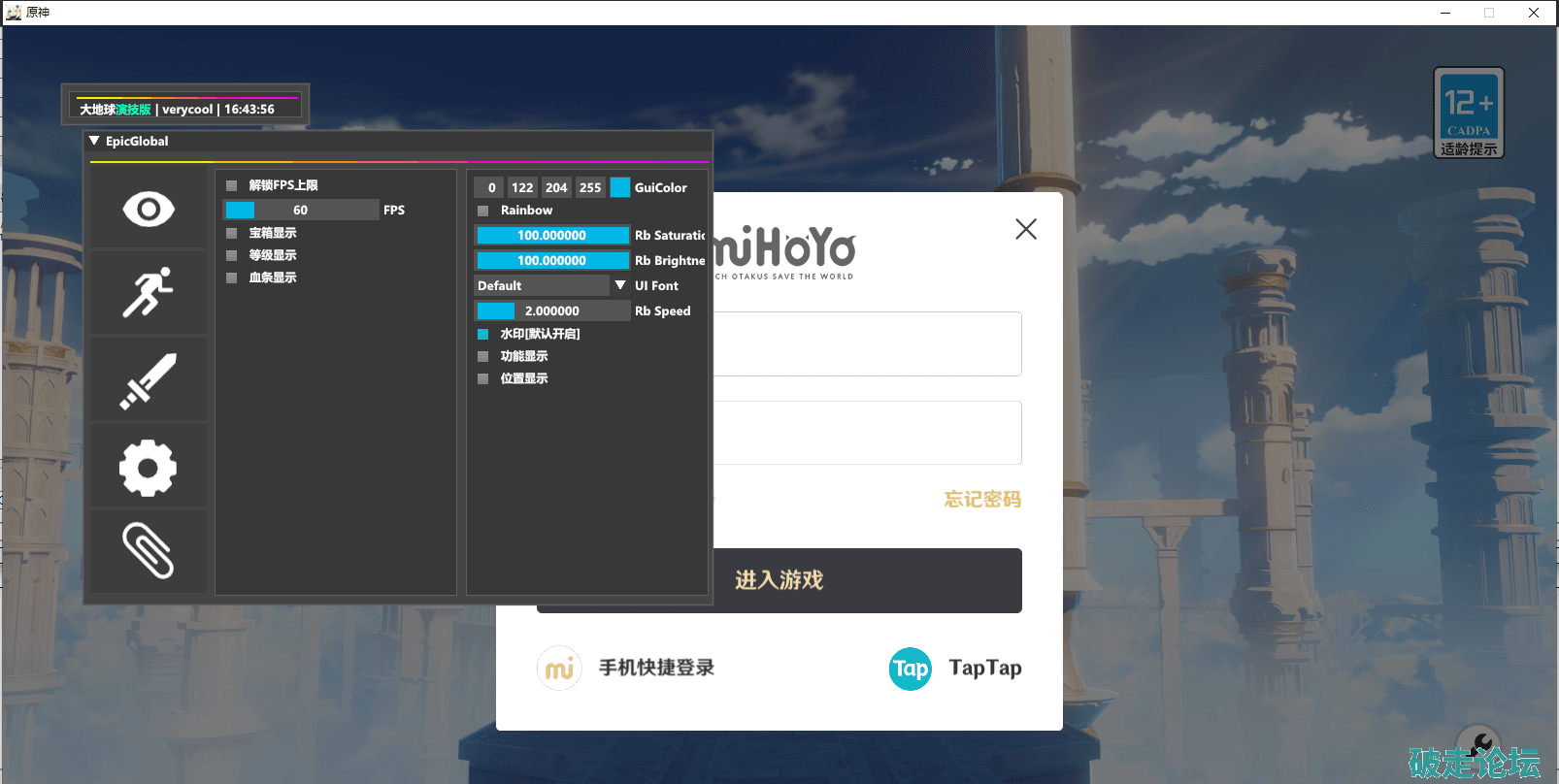Enable the 解锁FPS上限 checkbox
The height and width of the screenshot is (784, 1559).
pyautogui.click(x=232, y=185)
